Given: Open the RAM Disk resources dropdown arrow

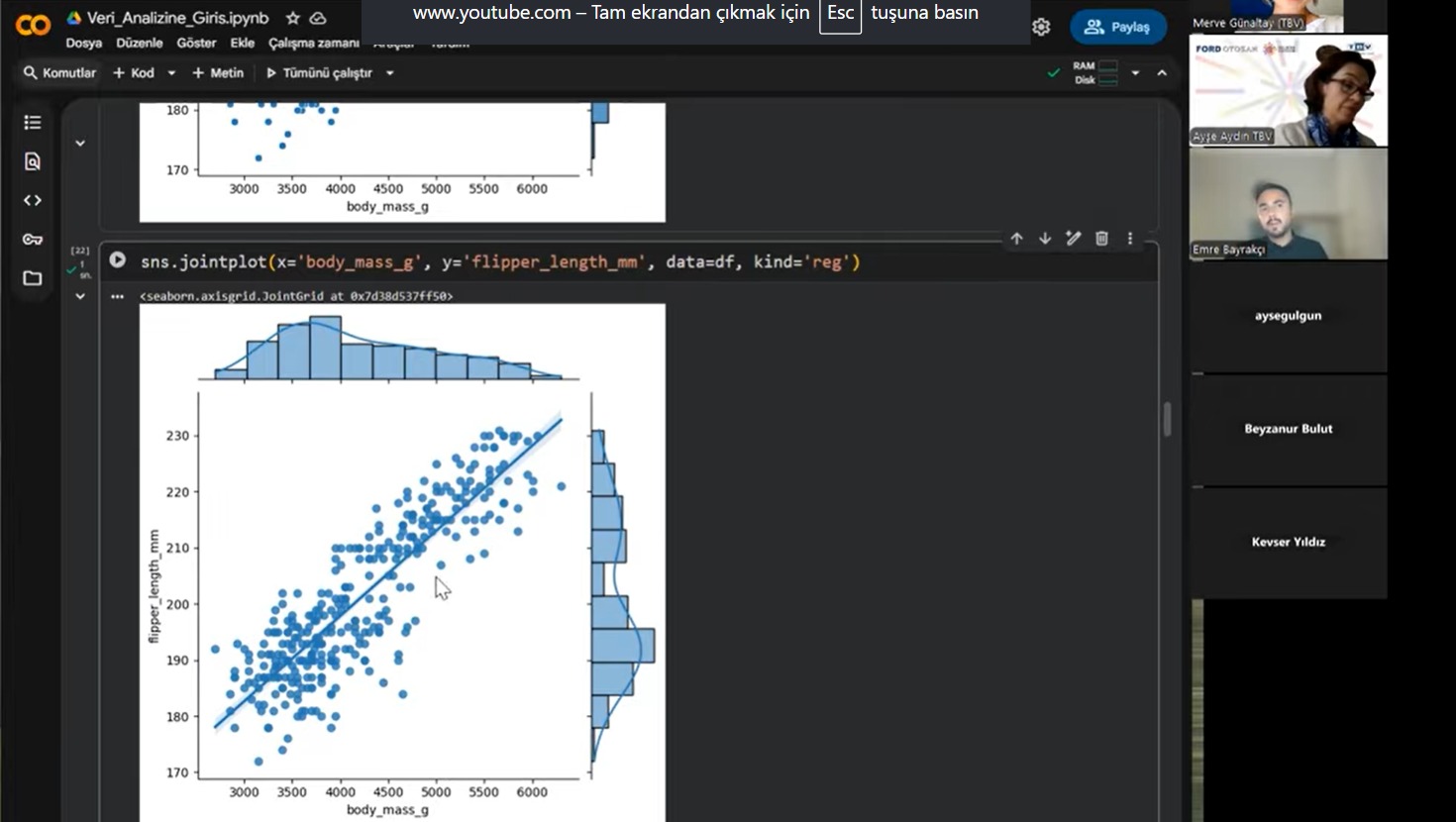Looking at the screenshot, I should tap(1135, 73).
